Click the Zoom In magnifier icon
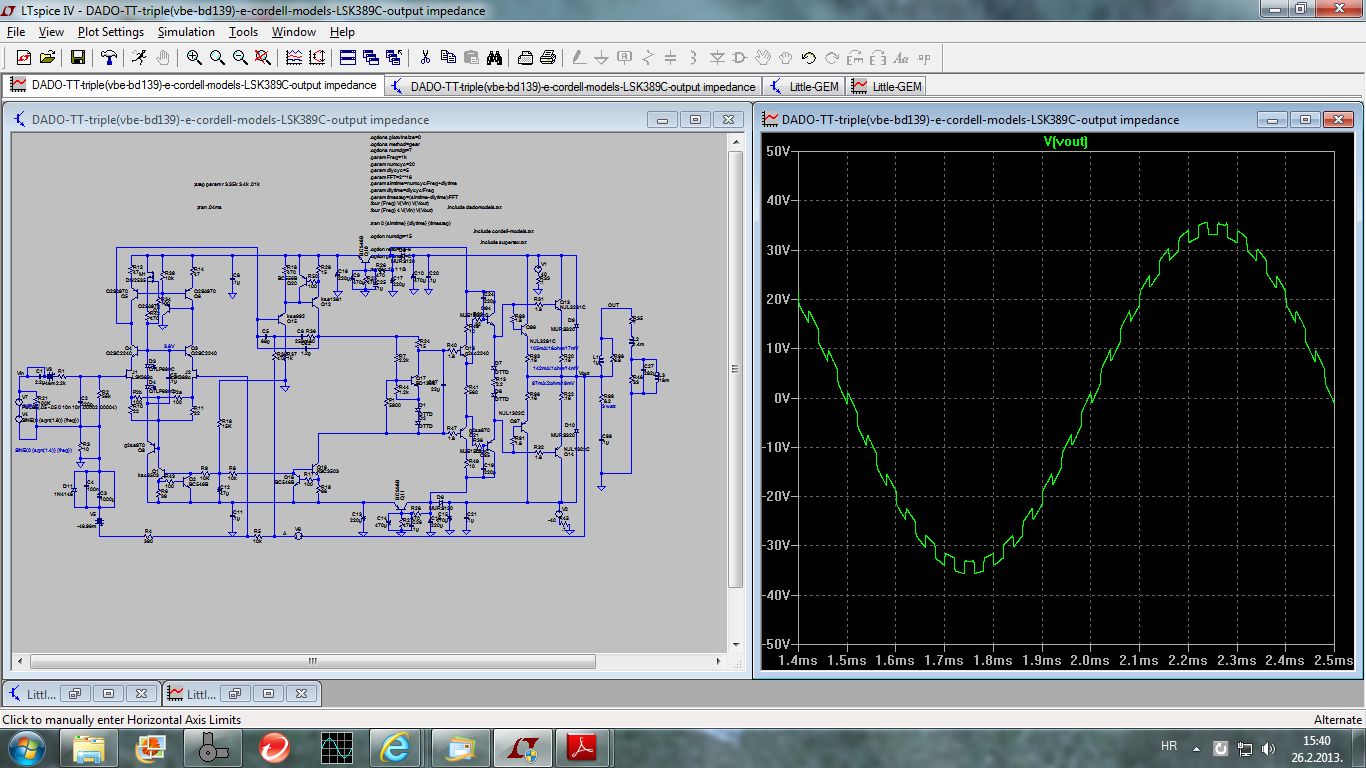 [x=194, y=57]
